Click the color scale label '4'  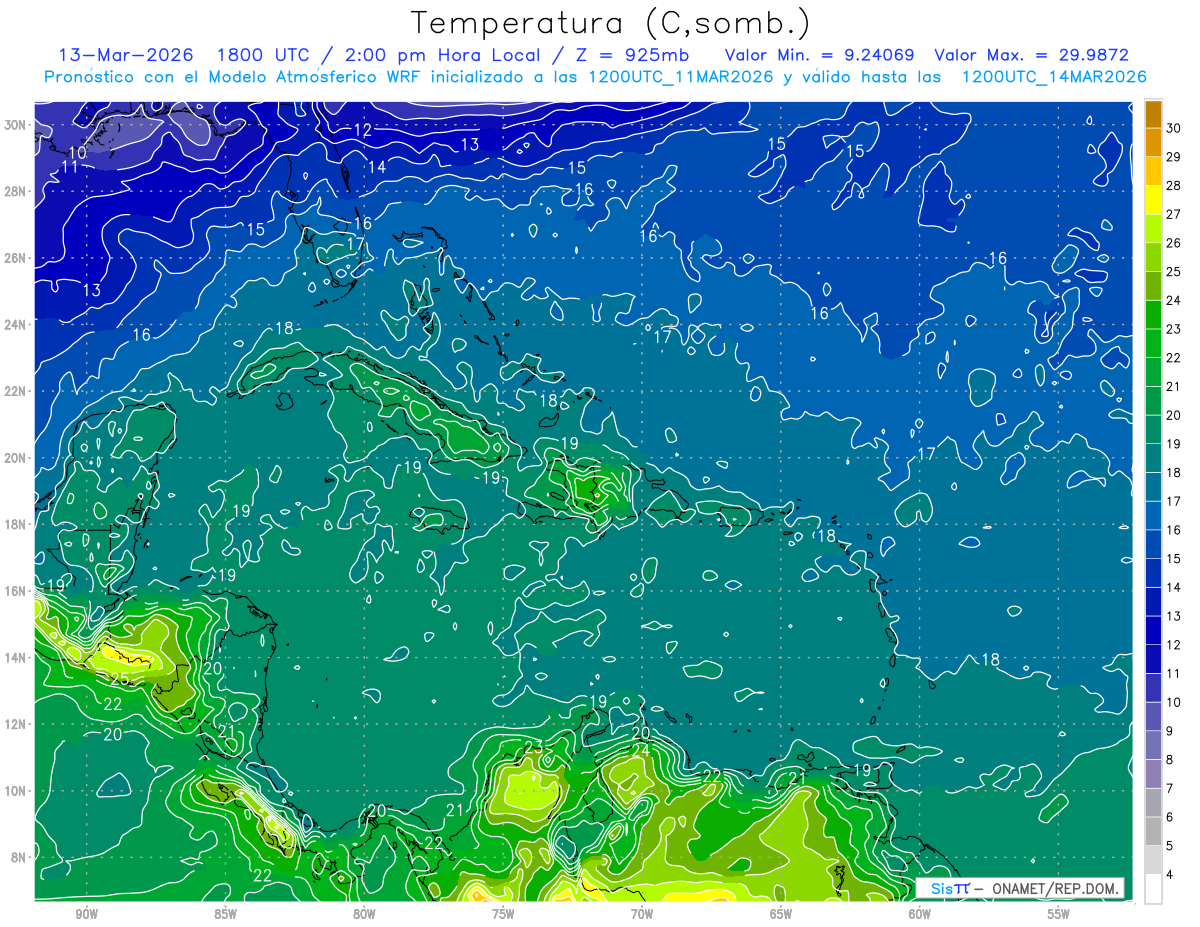(x=1170, y=875)
